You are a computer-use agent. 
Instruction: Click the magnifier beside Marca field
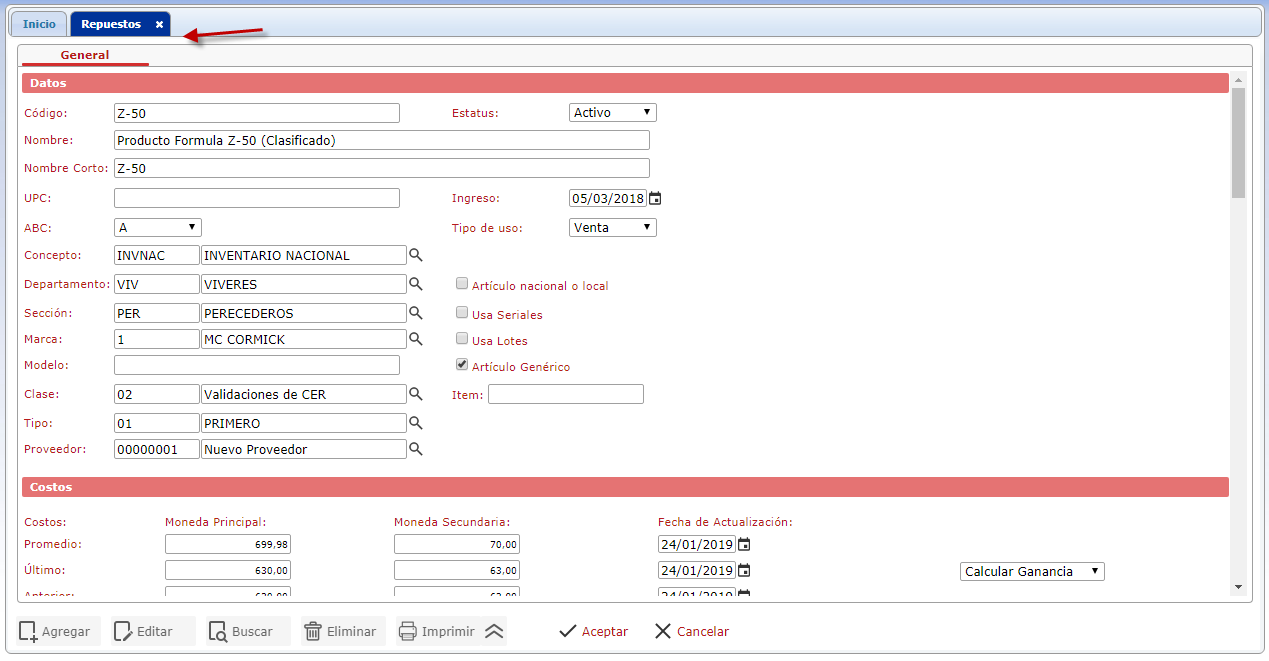tap(416, 339)
